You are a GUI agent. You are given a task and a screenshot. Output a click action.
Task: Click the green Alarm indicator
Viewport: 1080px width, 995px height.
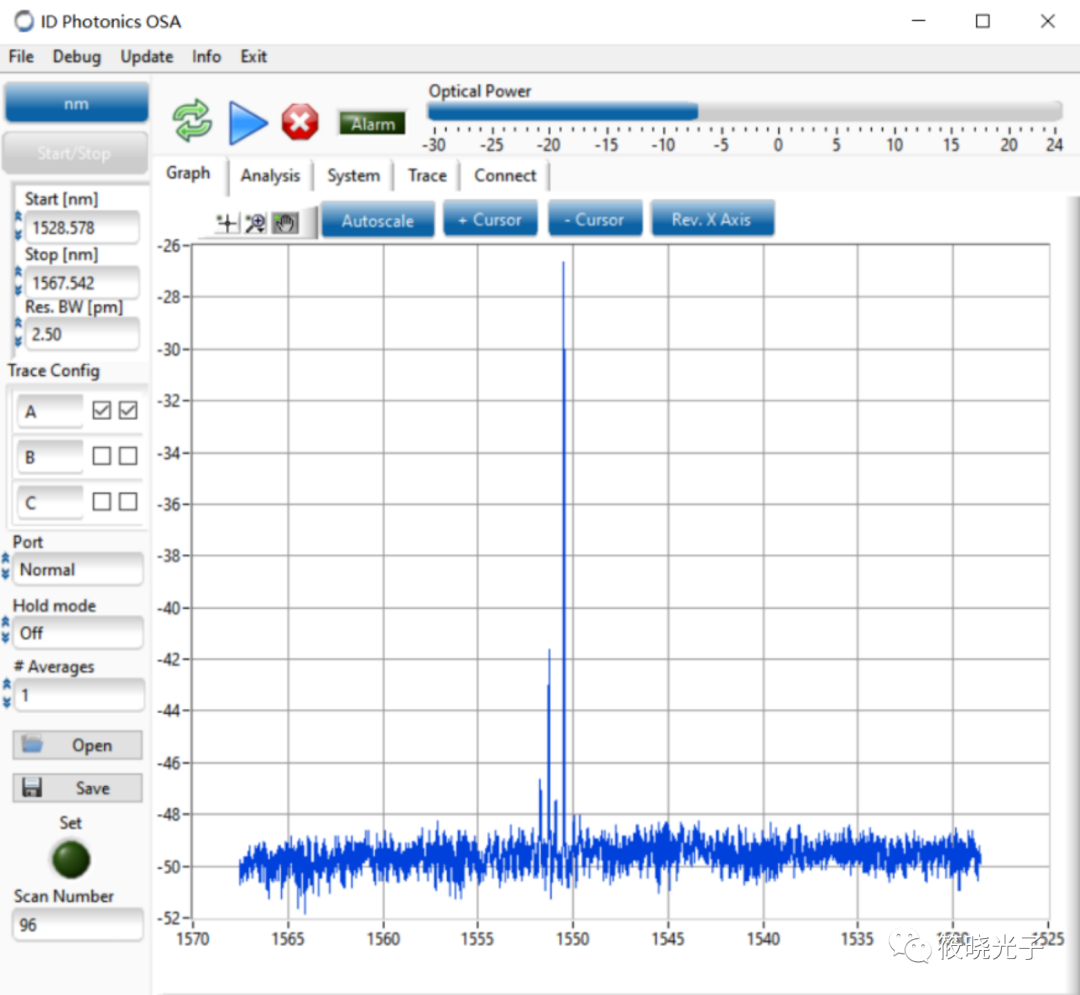[x=372, y=124]
